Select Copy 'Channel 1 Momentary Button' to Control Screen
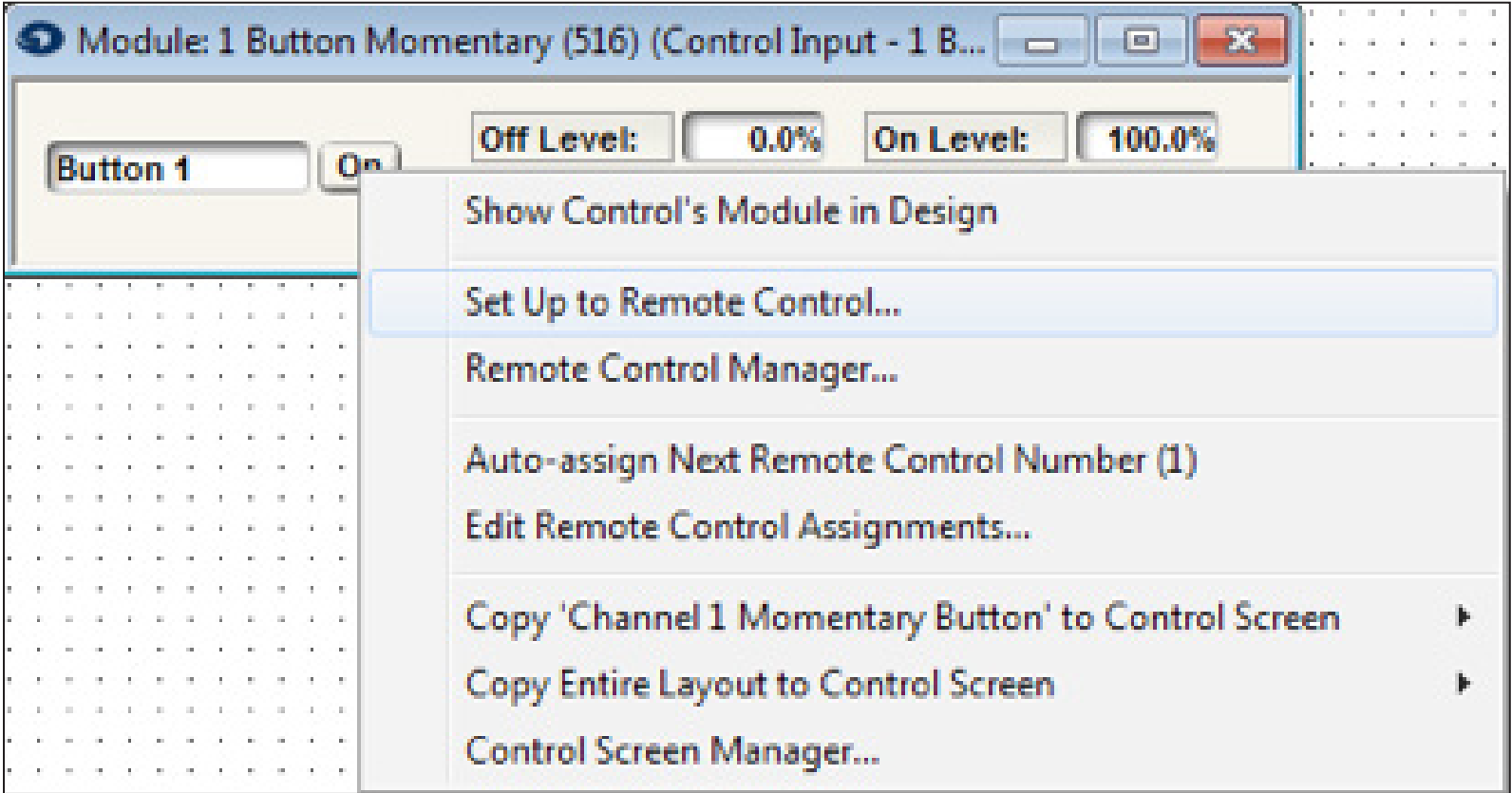The width and height of the screenshot is (1512, 793). pos(901,618)
